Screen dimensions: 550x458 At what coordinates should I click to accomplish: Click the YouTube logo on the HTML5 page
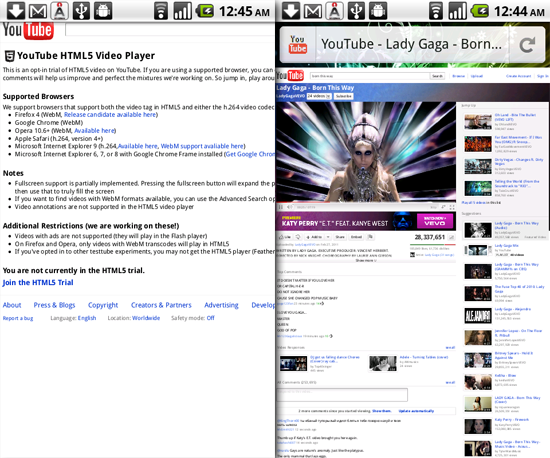(28, 30)
